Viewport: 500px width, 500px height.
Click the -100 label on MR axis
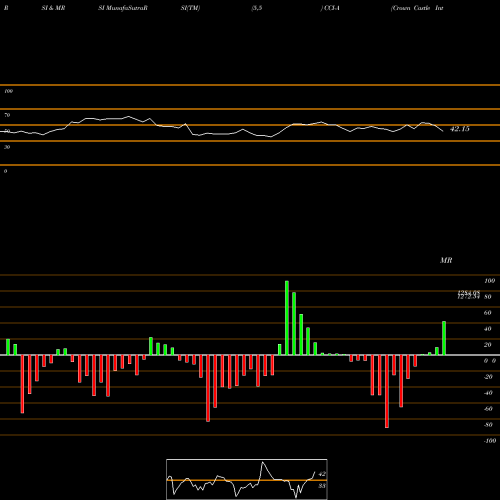point(490,441)
